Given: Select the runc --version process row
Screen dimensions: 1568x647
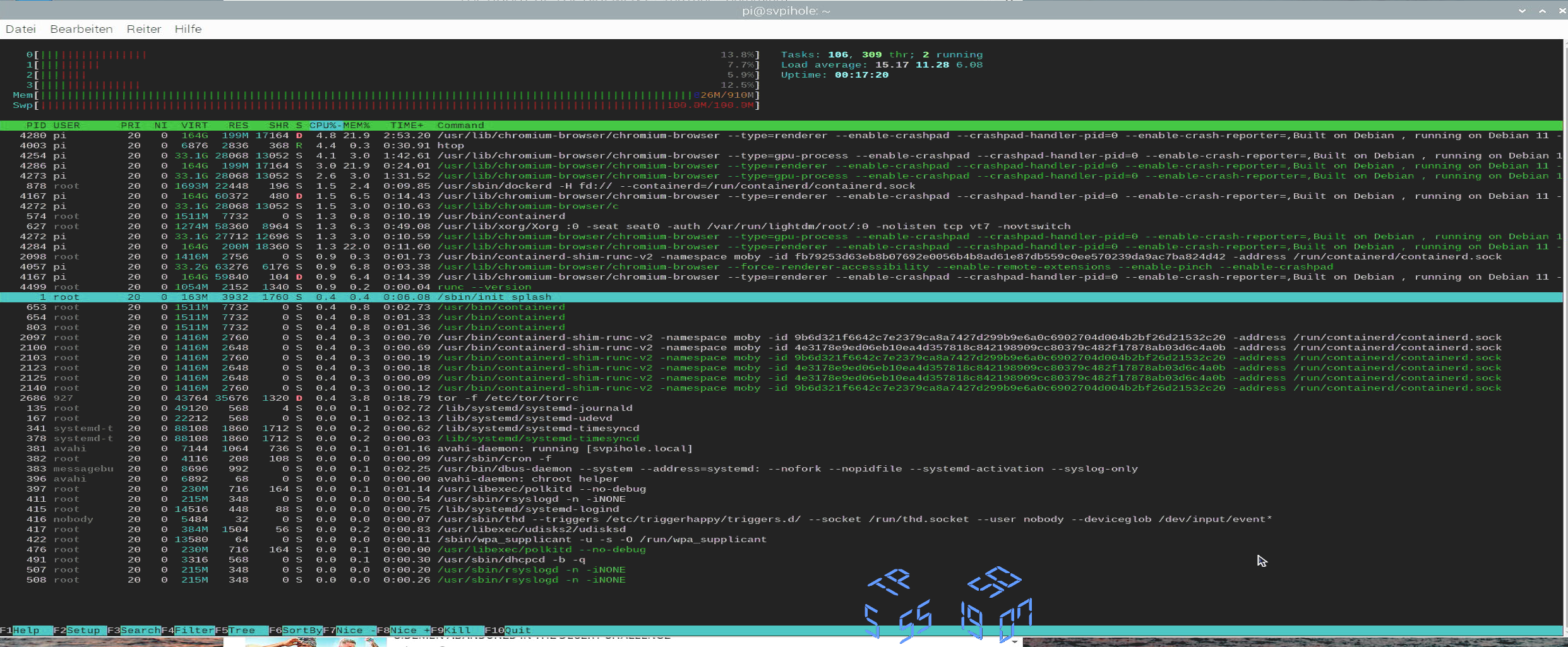Looking at the screenshot, I should tap(781, 287).
